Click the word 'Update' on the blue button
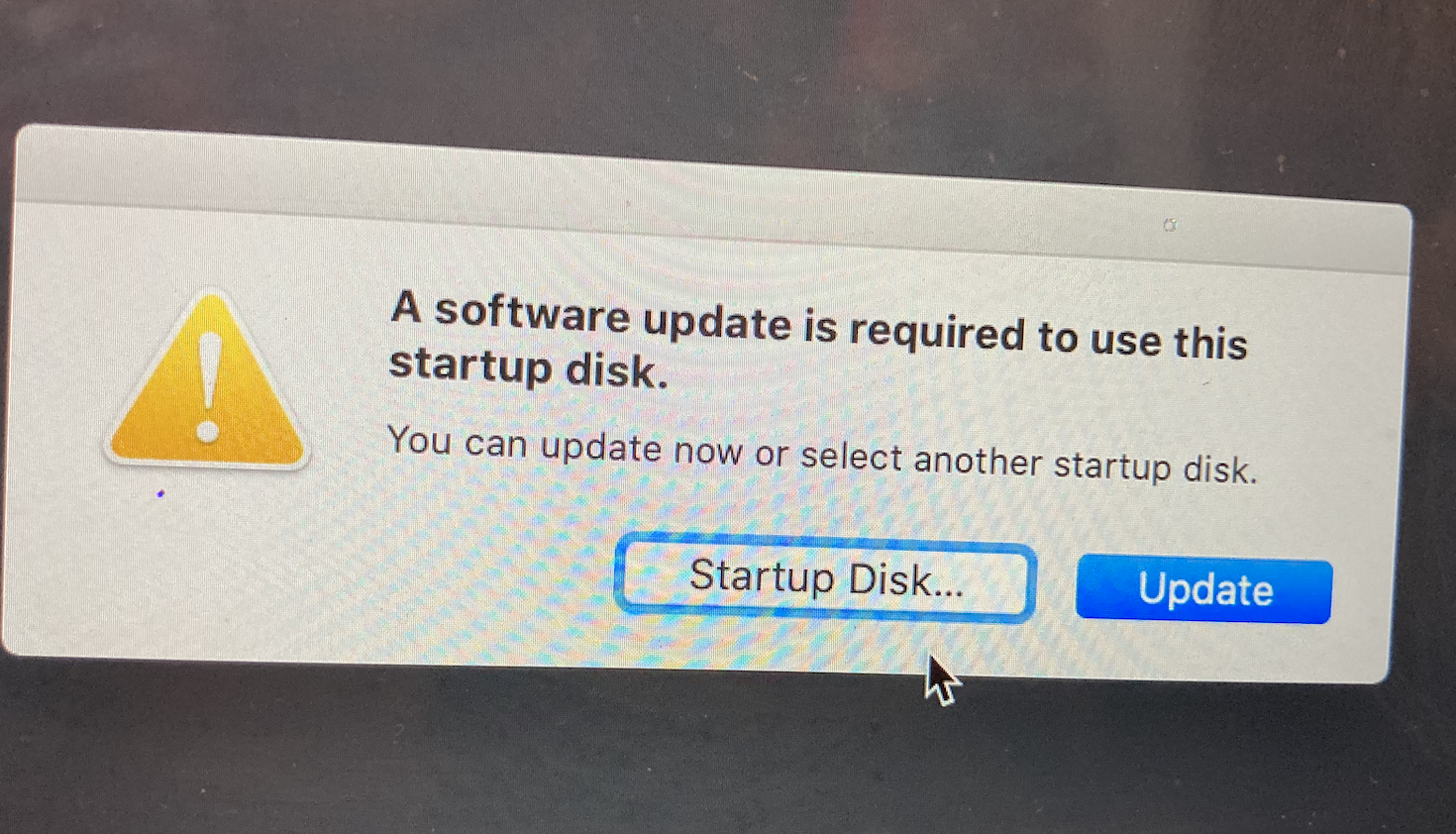This screenshot has height=834, width=1456. (1204, 590)
